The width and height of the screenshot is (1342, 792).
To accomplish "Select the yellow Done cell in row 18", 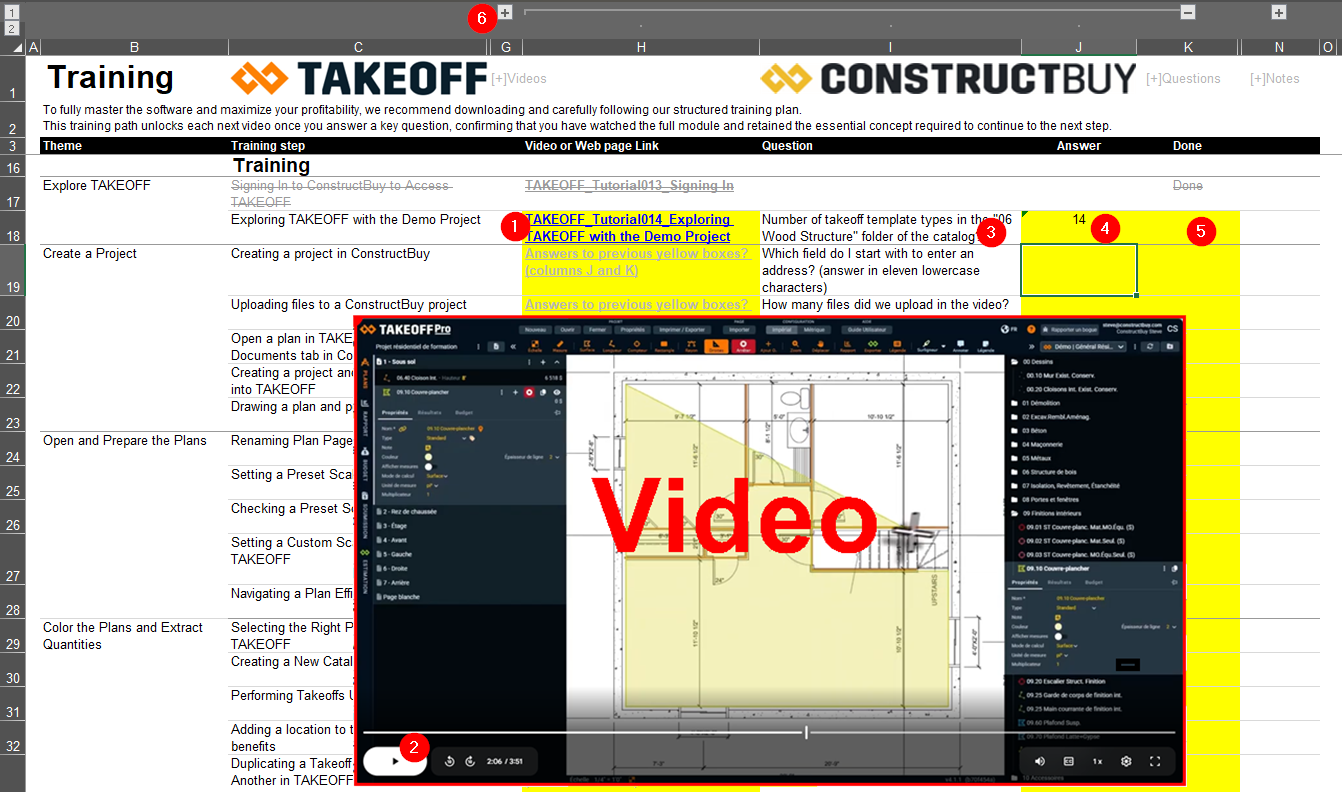I will [1188, 227].
